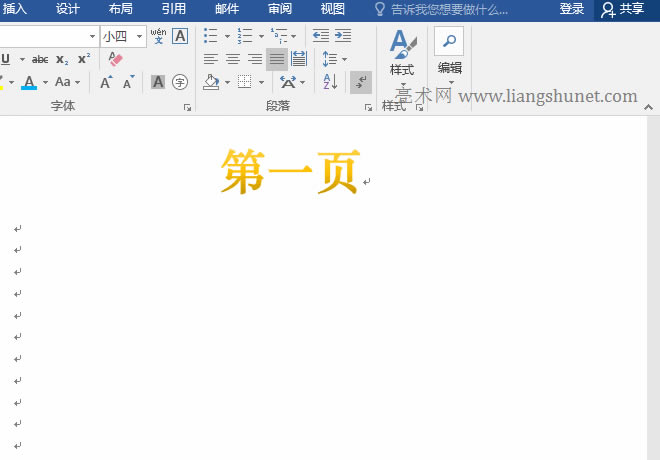Open underline style dropdown arrow
Viewport: 660px width, 460px height.
click(22, 60)
